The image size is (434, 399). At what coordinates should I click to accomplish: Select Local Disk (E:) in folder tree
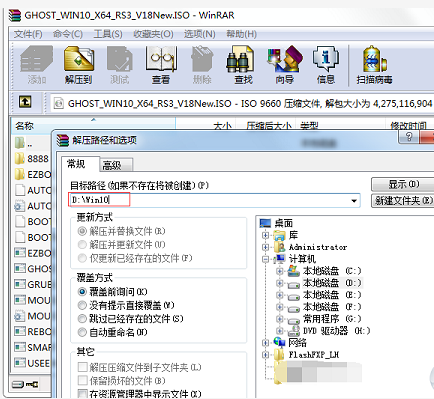coord(324,295)
